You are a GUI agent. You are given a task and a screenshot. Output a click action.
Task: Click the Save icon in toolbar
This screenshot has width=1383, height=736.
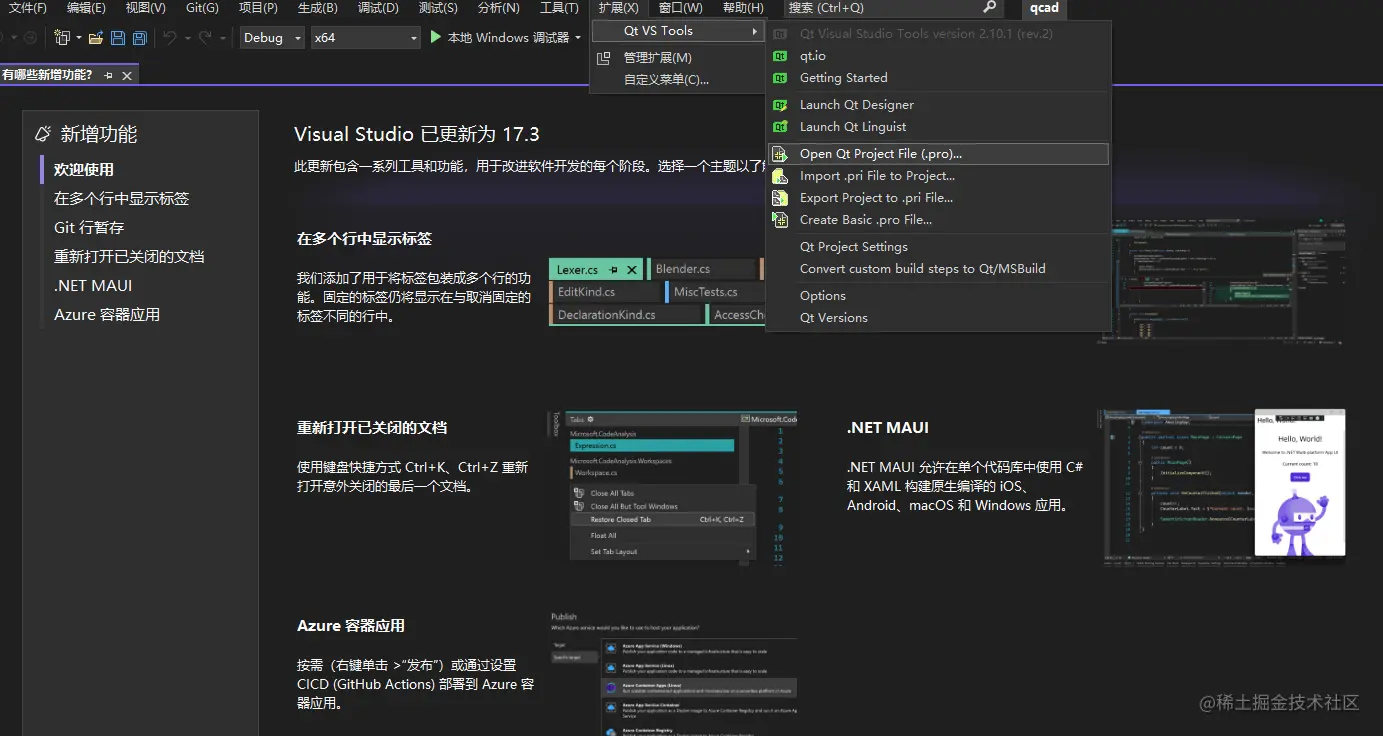click(118, 38)
